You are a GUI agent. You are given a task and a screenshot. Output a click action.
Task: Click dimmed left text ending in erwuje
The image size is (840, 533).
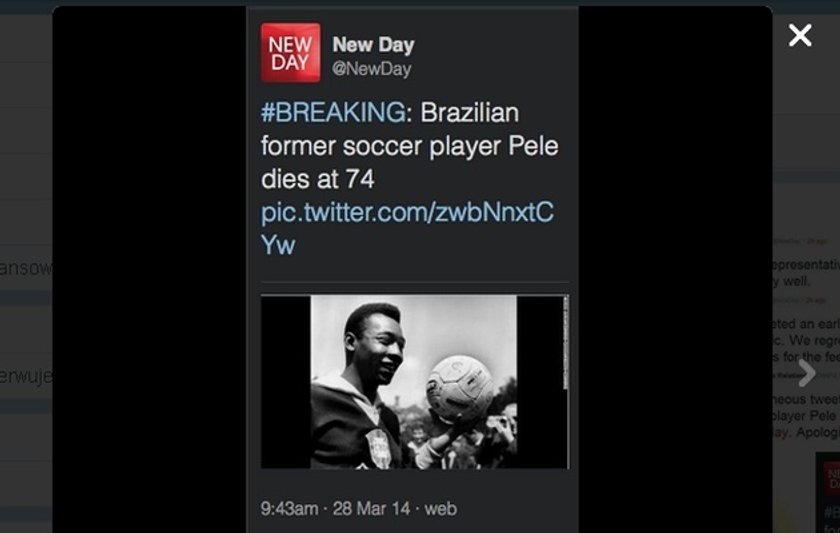pyautogui.click(x=26, y=376)
